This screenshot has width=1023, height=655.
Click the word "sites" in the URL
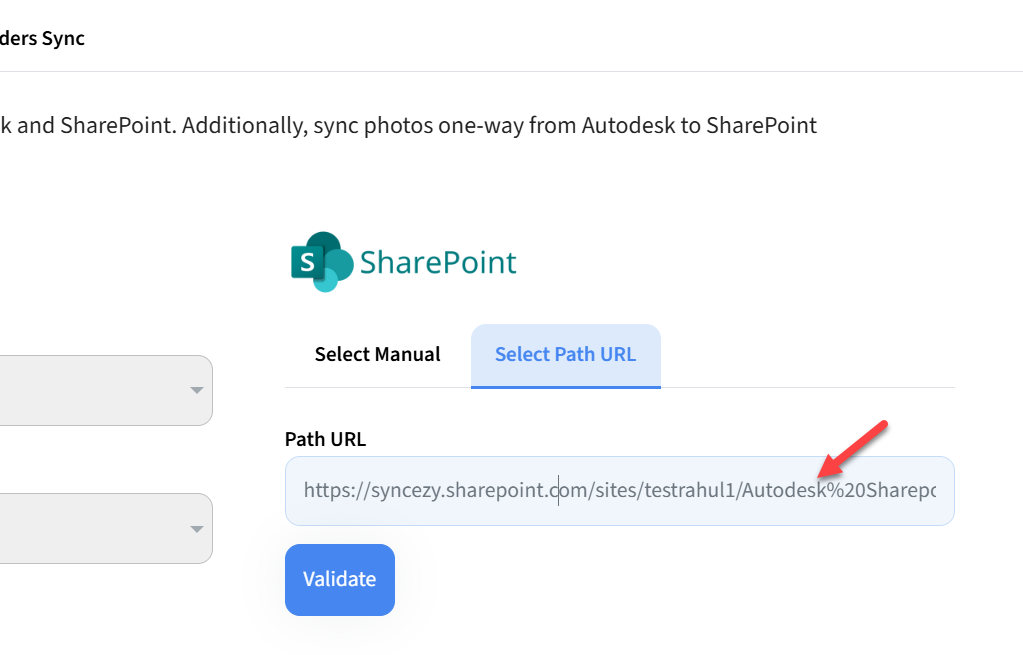point(615,491)
